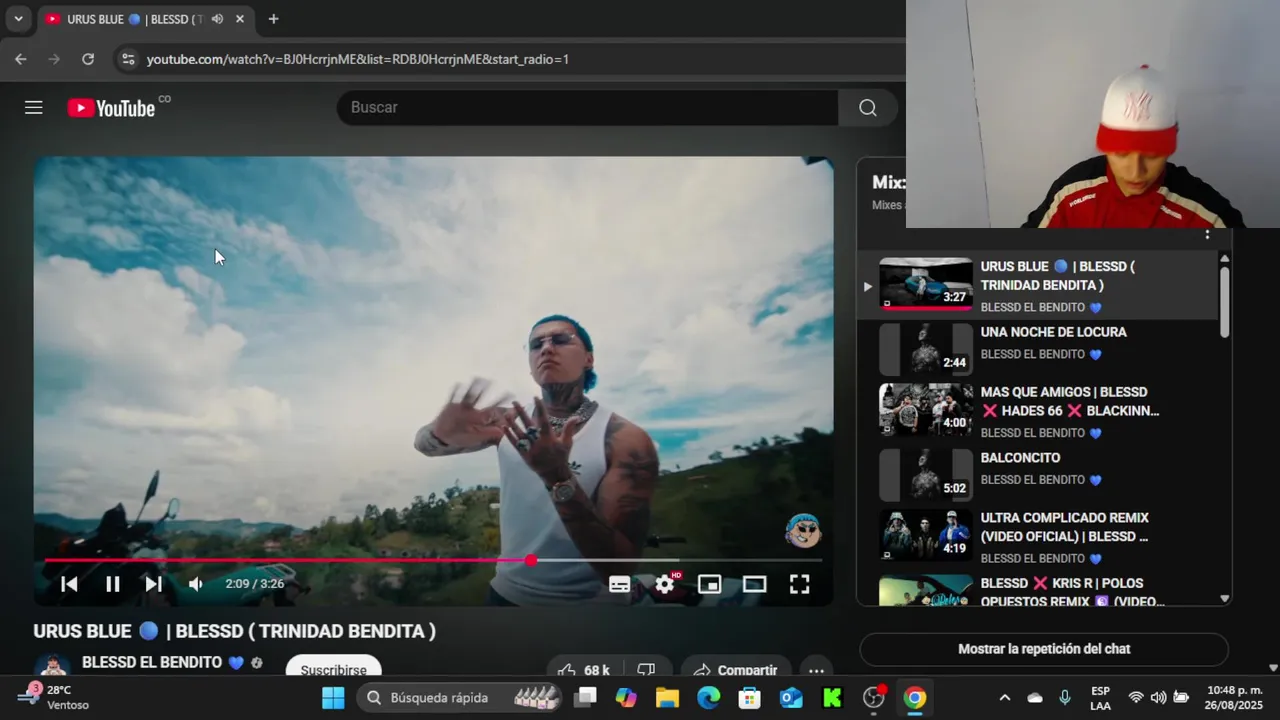
Task: Open mix playlist three-dot options
Action: click(x=1207, y=234)
